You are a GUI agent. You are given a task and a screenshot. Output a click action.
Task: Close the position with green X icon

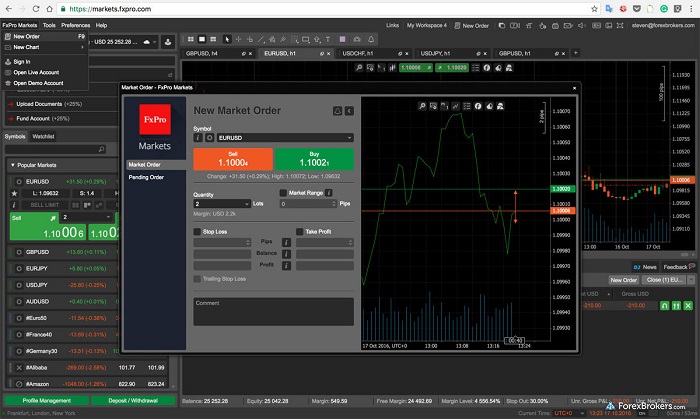pos(688,306)
